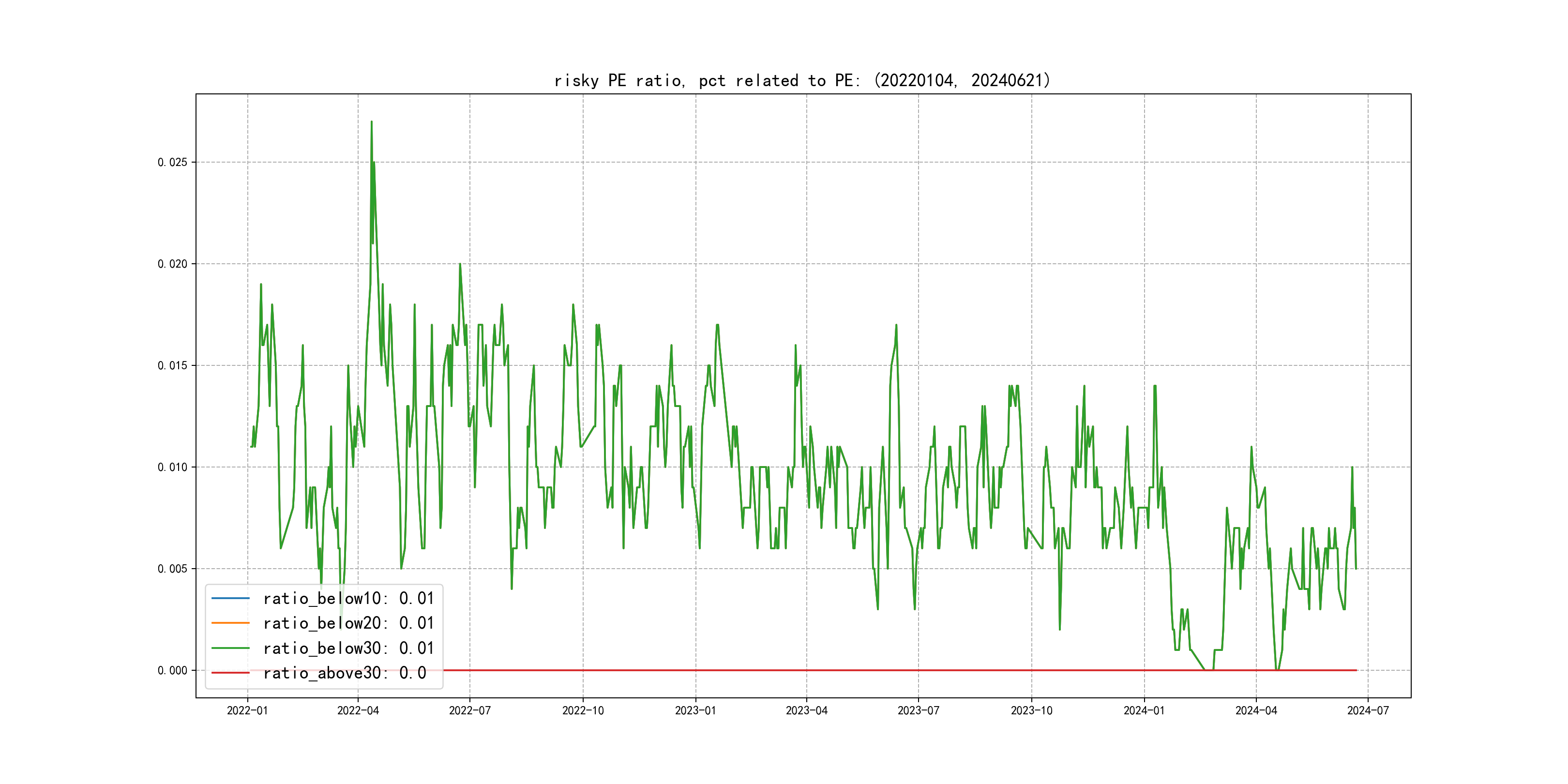
Task: Click the red ratio_above30 legend line
Action: [x=230, y=673]
